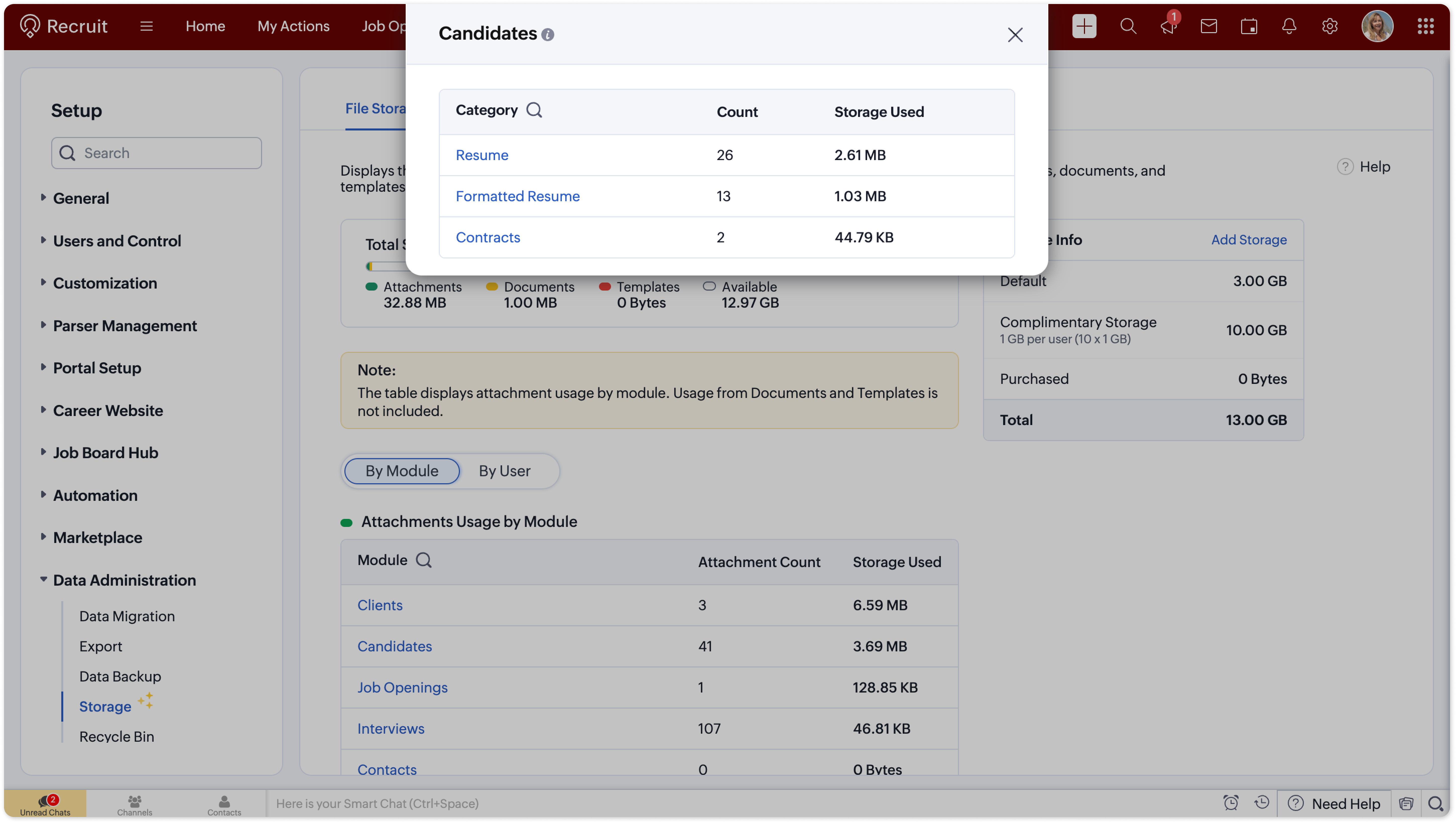
Task: Open the apps grid launcher icon
Action: [x=1425, y=26]
